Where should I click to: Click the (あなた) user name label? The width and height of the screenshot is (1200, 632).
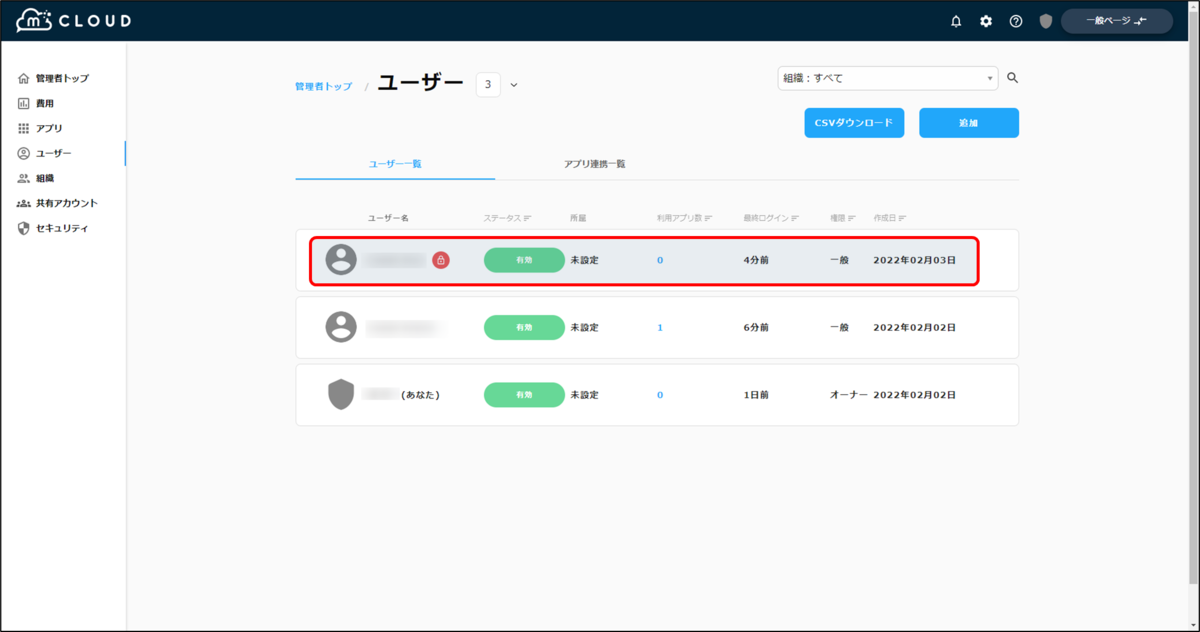(x=421, y=395)
